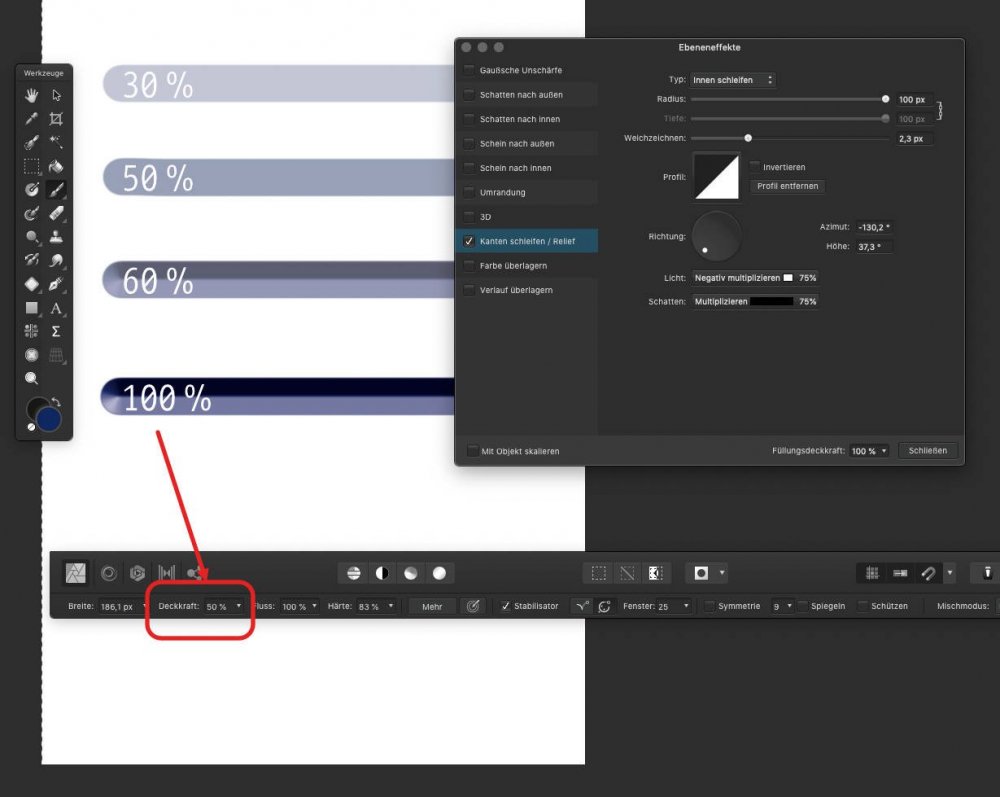Click the Weichzeichnen slider handle

coord(748,138)
